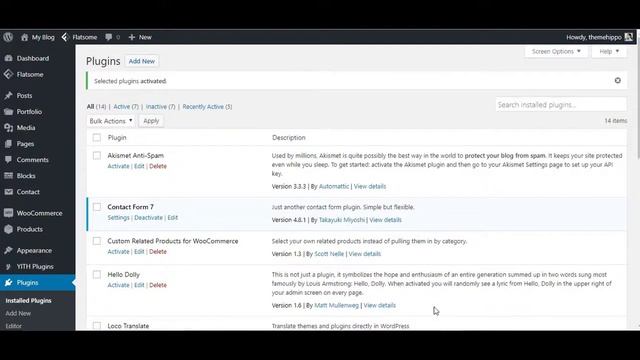Click the plus New icon in admin bar

tap(131, 37)
